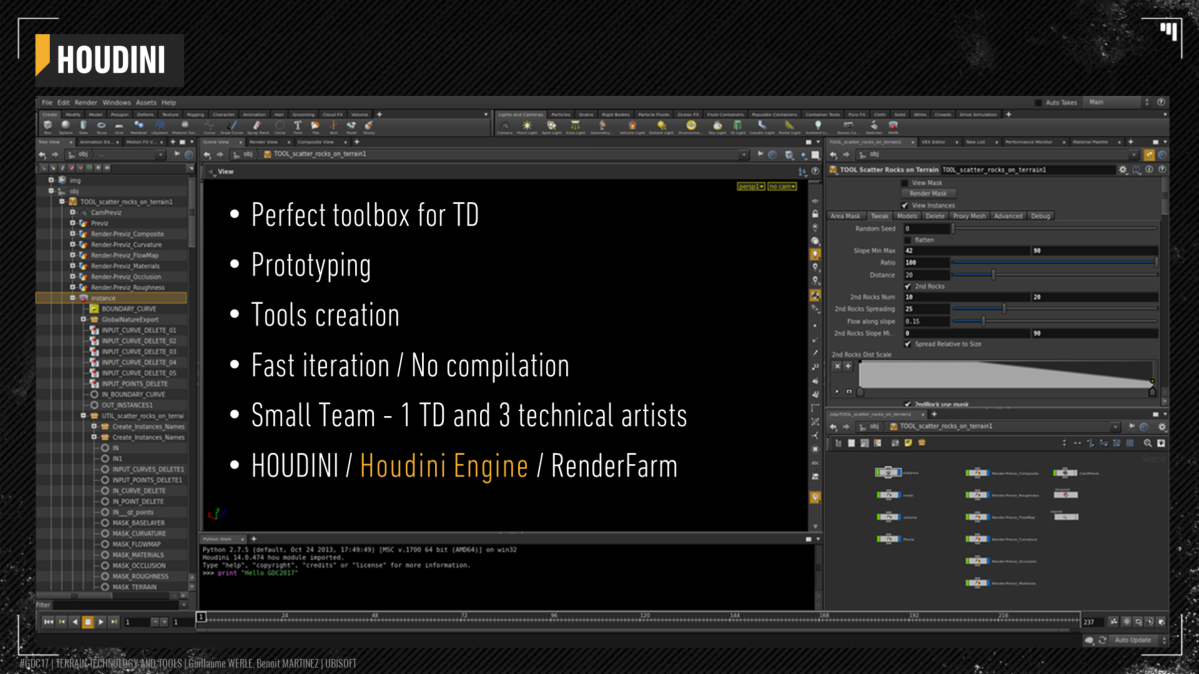Adjust the Flow along slope slider
1199x674 pixels.
pos(1054,321)
